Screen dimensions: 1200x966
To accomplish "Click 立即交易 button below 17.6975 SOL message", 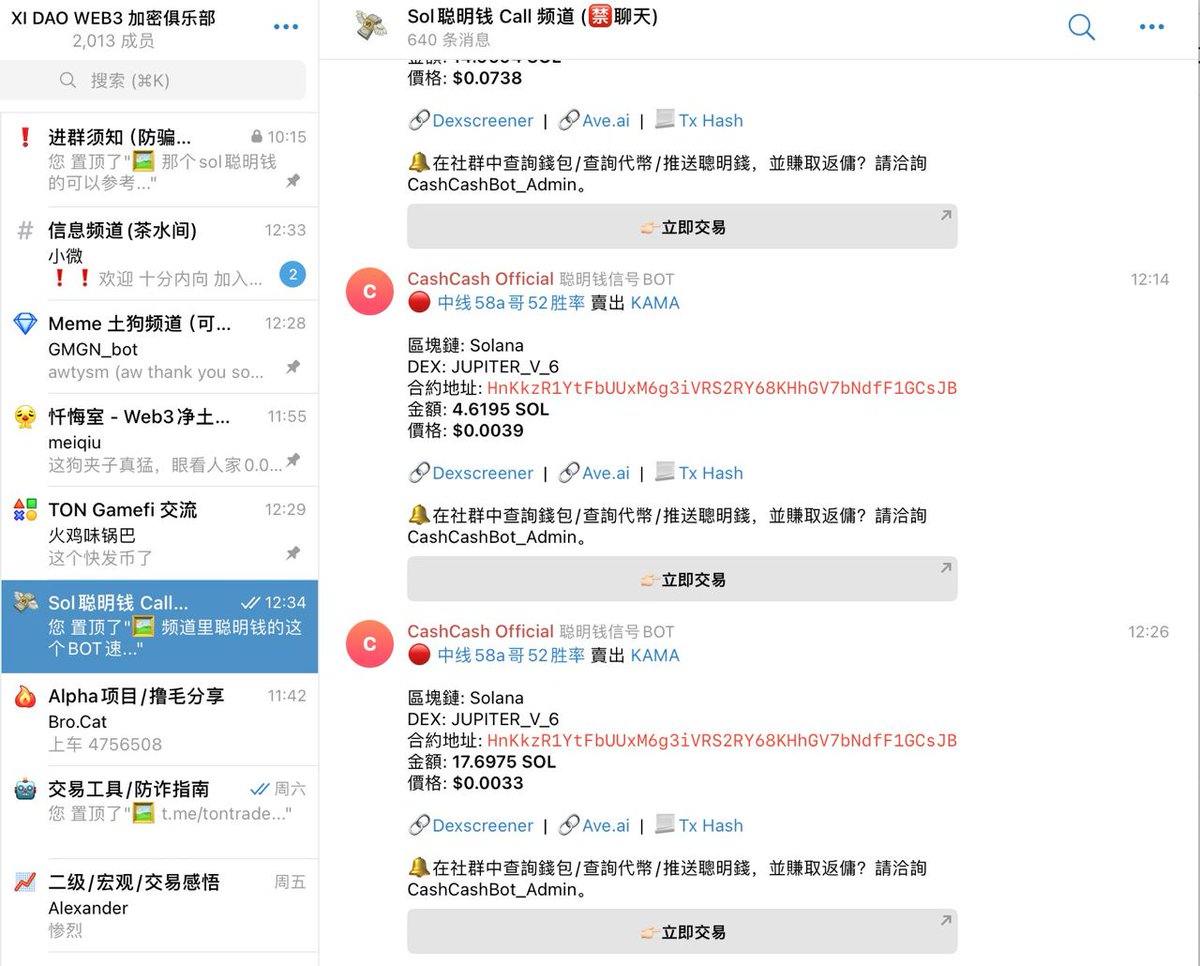I will [x=682, y=931].
